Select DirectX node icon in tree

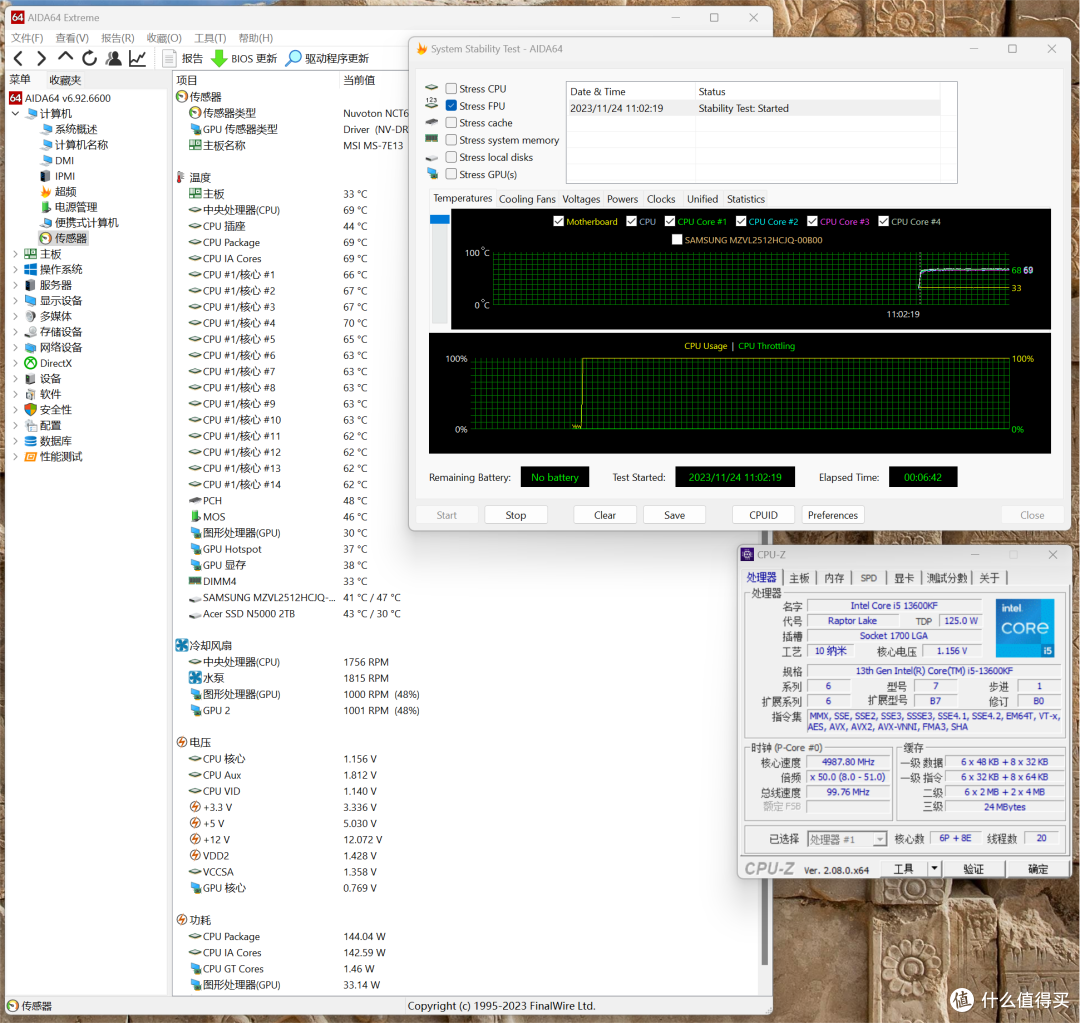(x=30, y=363)
